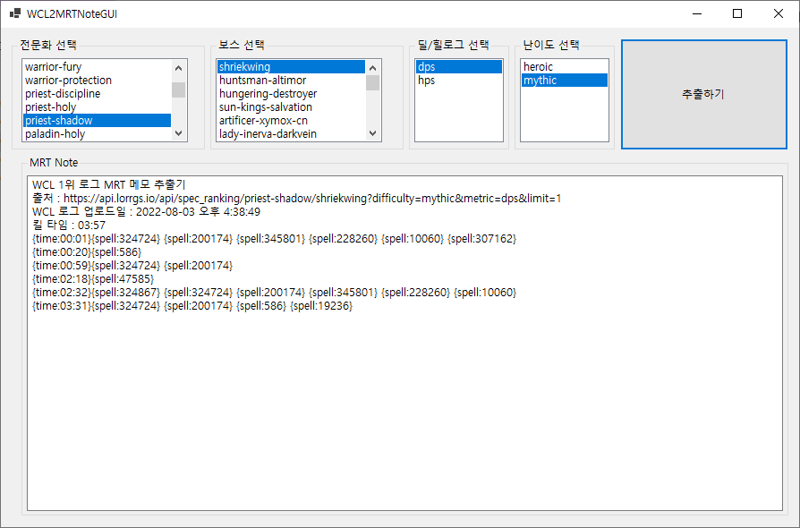Choose paladin-holy specialization
The height and width of the screenshot is (528, 800).
click(x=97, y=134)
